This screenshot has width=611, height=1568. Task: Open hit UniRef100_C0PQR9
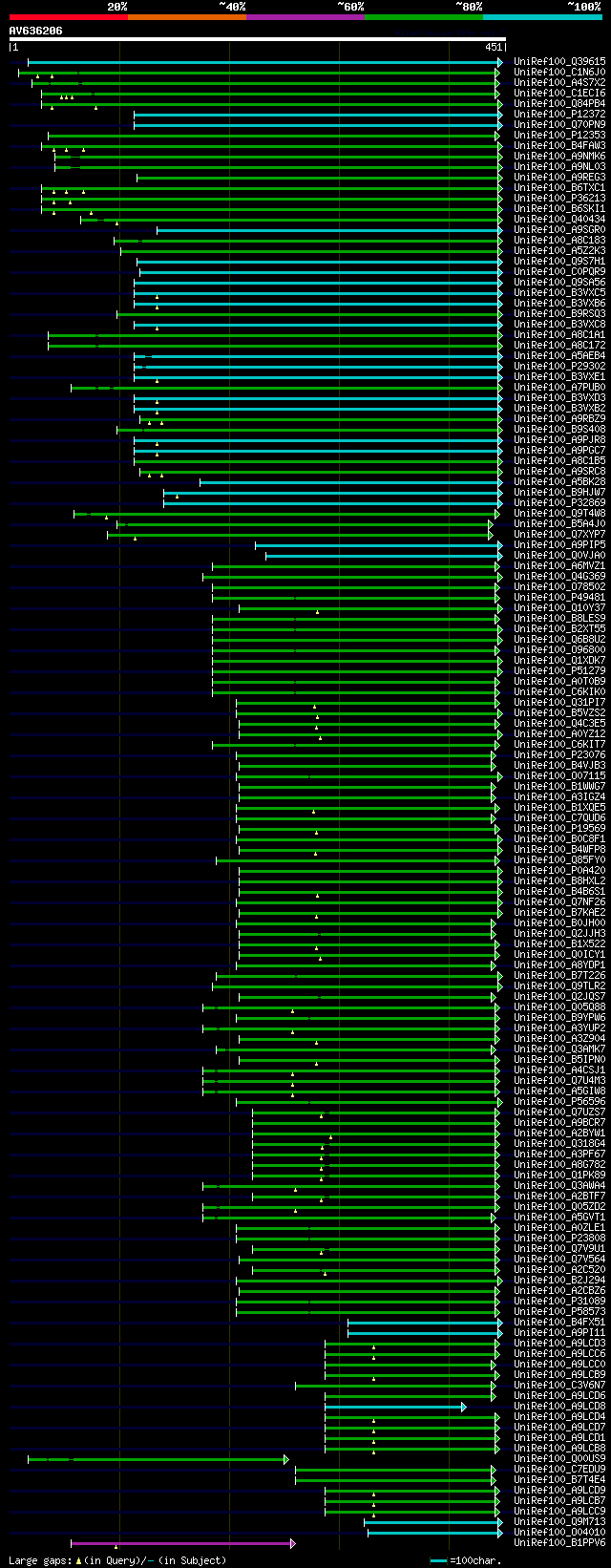559,271
